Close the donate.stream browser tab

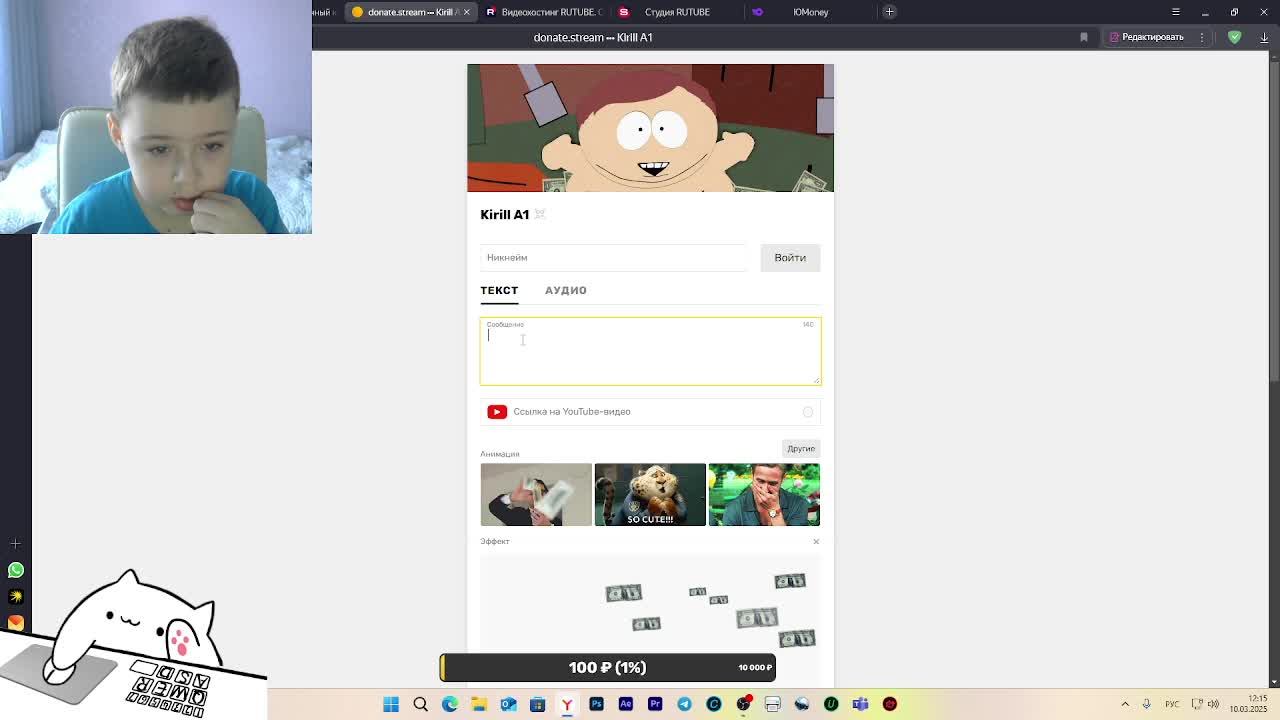pyautogui.click(x=466, y=12)
